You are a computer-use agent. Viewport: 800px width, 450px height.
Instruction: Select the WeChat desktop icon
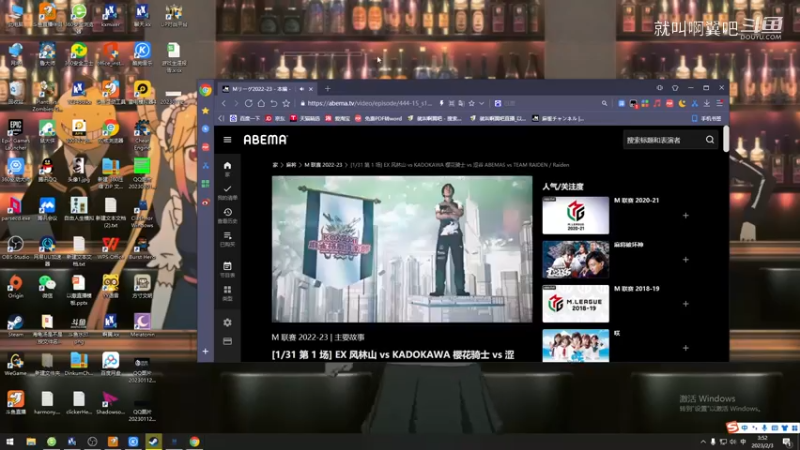coord(47,286)
